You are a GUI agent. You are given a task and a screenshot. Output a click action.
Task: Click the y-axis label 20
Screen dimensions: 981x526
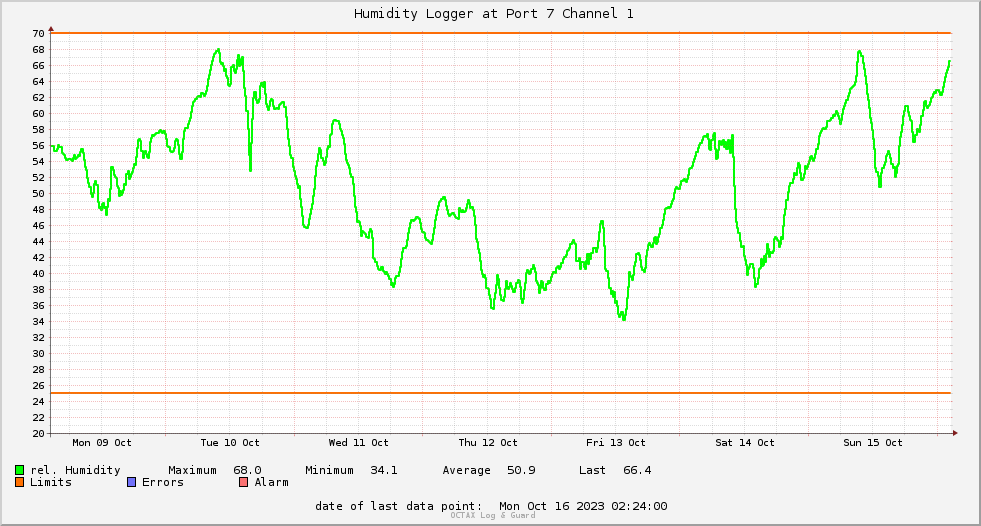(38, 433)
